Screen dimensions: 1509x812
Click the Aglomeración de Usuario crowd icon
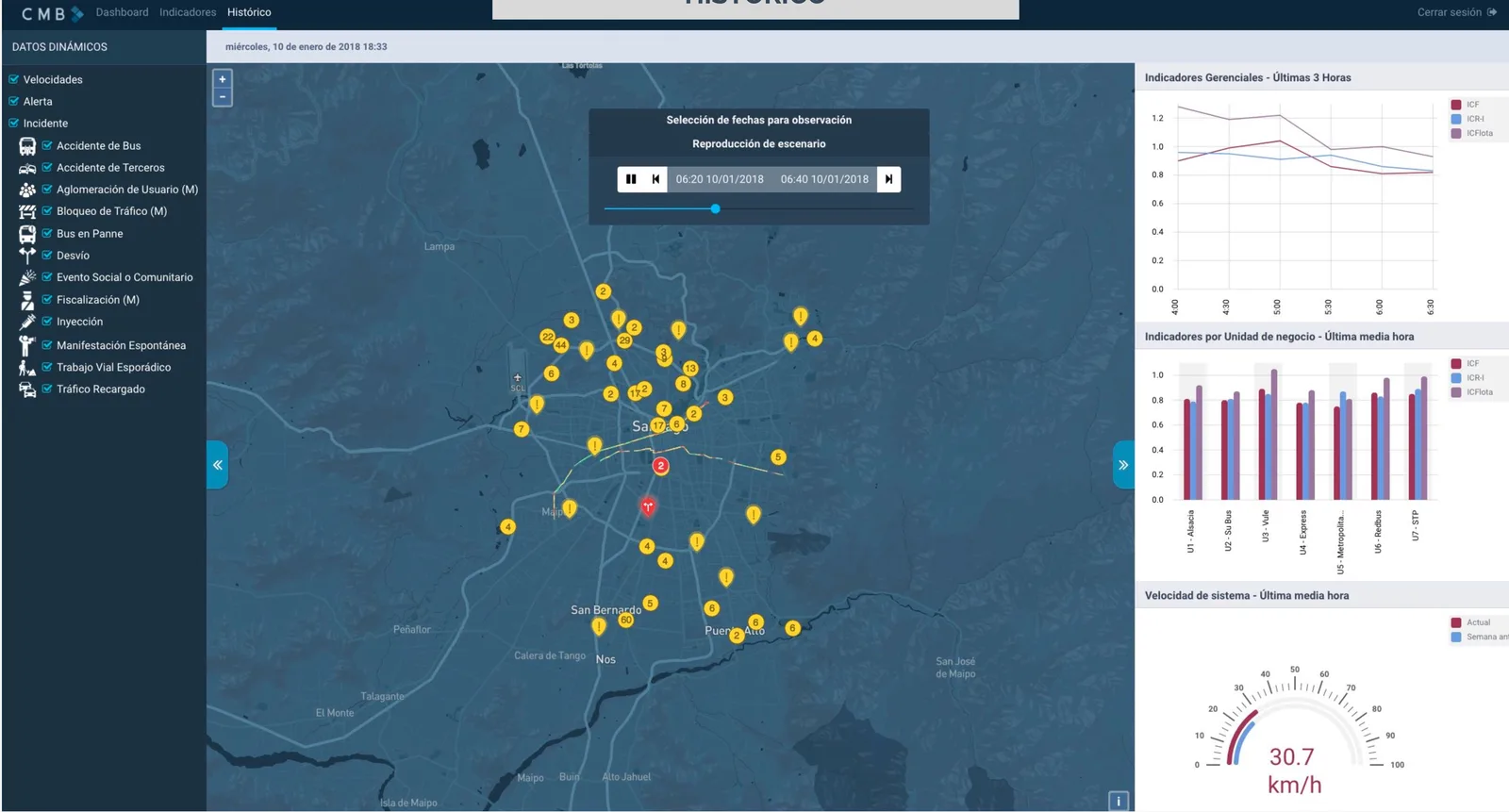tap(27, 190)
